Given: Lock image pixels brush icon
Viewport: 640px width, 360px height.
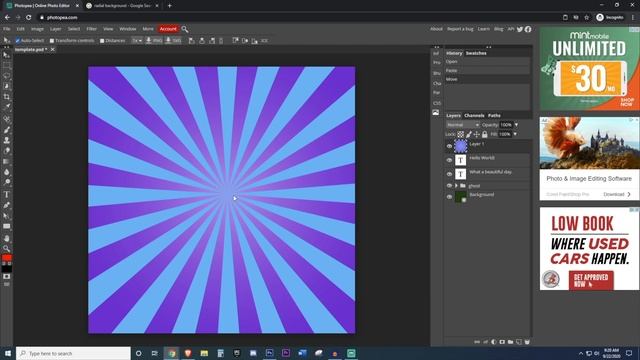Looking at the screenshot, I should [469, 134].
